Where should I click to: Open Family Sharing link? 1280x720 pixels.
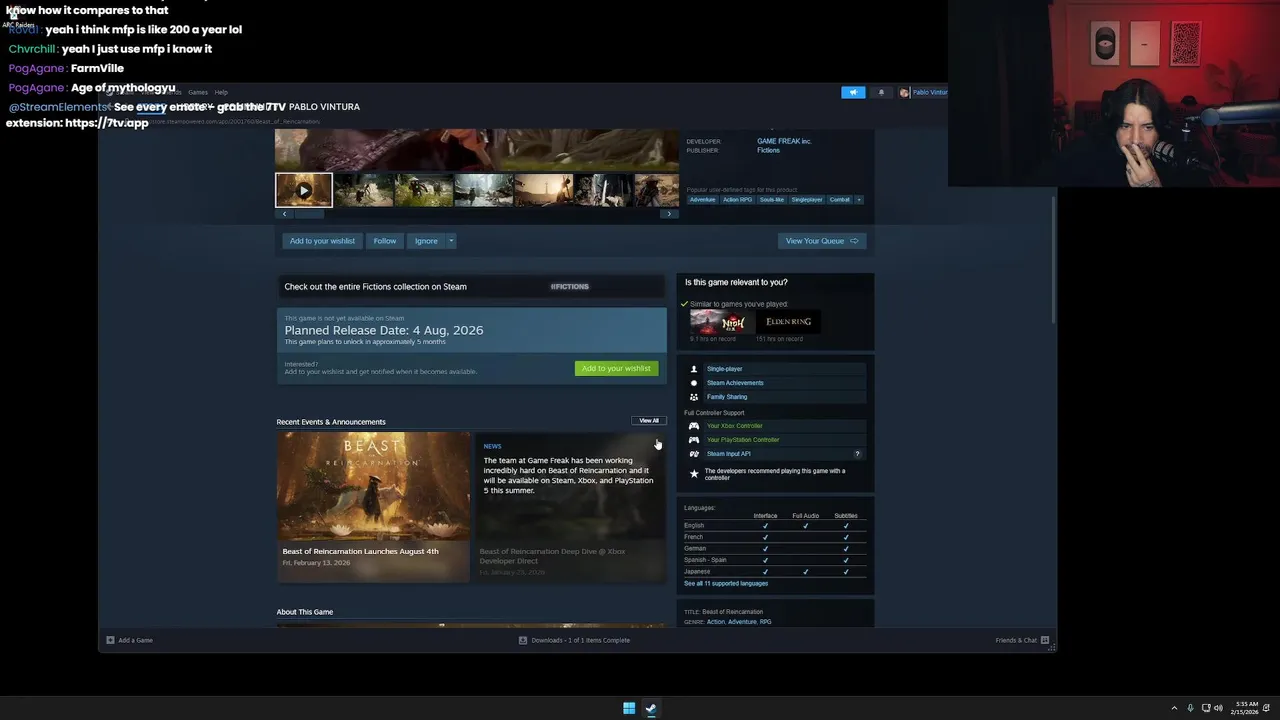coord(727,397)
